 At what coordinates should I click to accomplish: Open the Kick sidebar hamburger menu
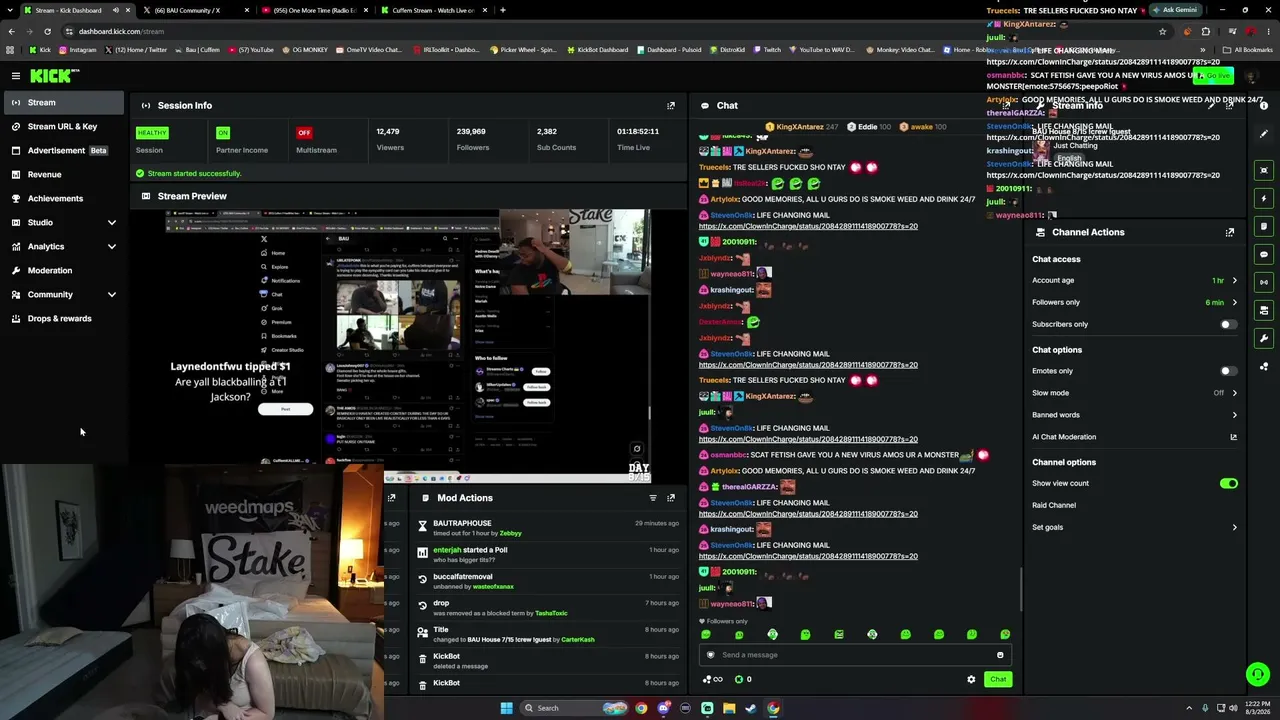click(16, 75)
